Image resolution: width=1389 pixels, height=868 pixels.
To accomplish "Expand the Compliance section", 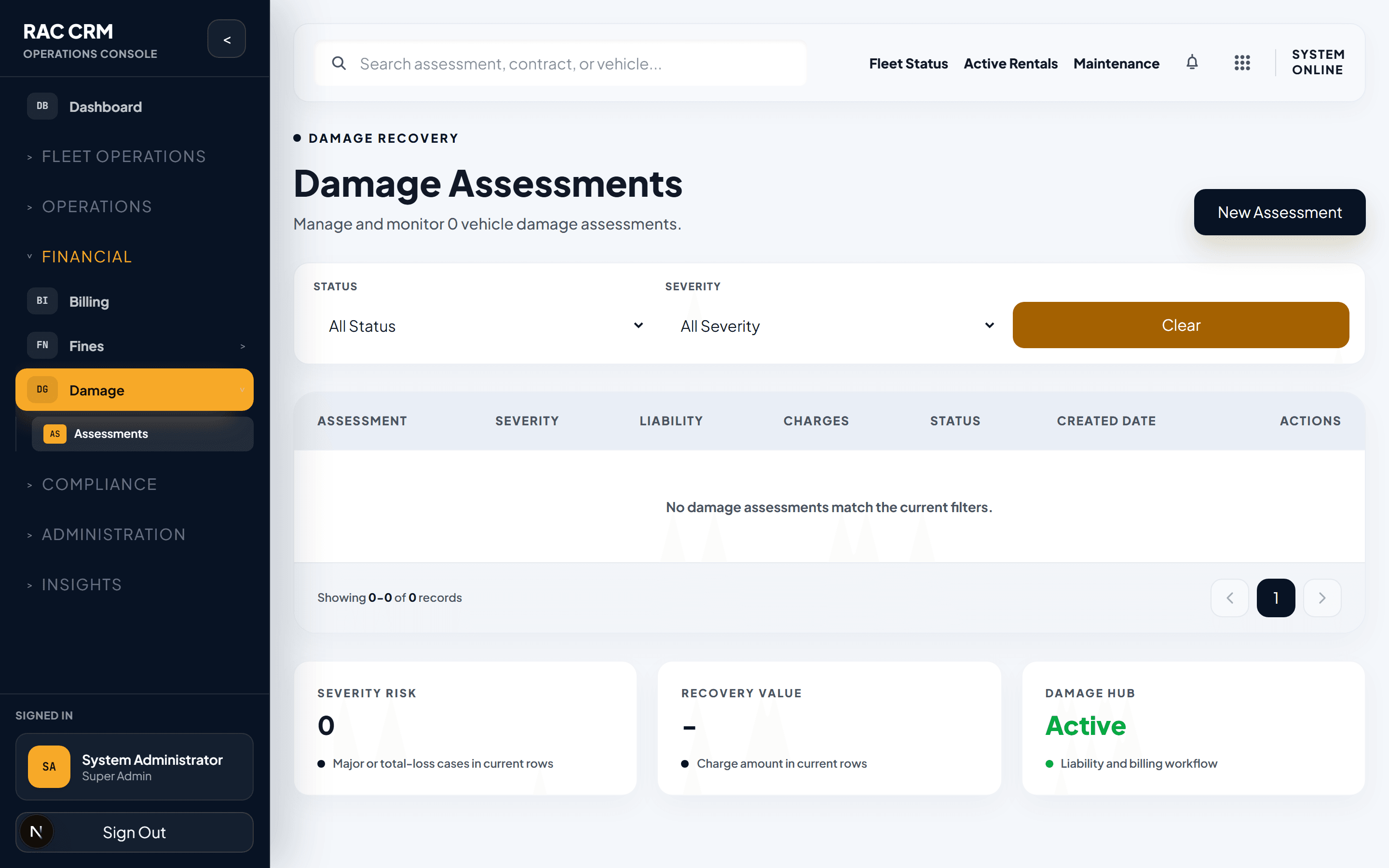I will [x=92, y=485].
